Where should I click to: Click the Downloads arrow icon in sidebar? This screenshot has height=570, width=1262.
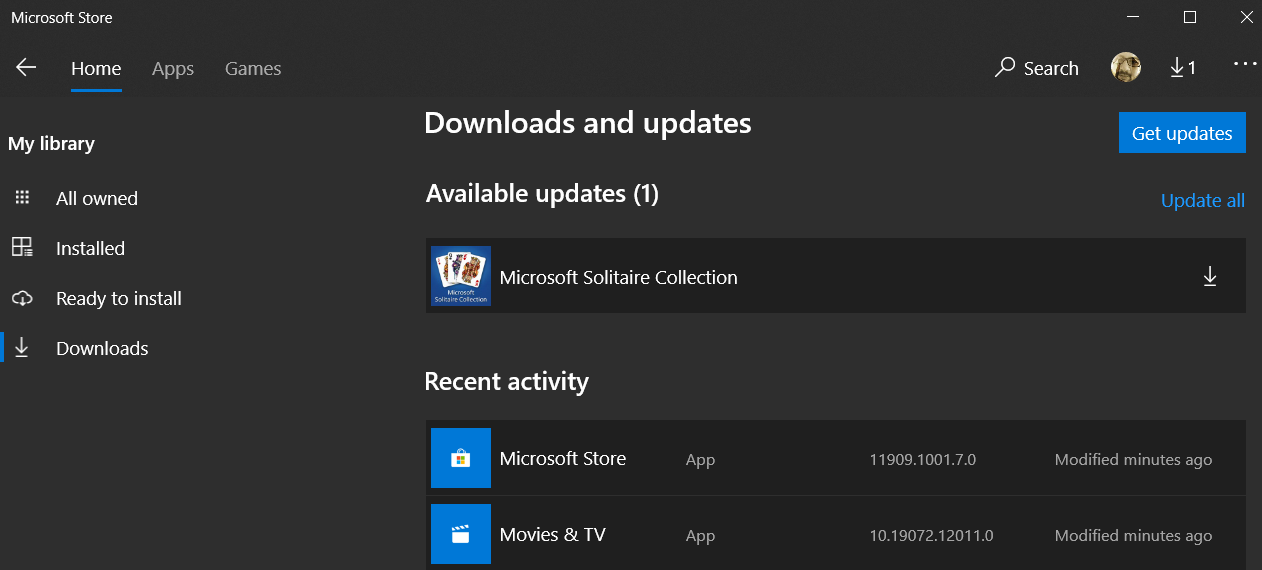coord(22,348)
